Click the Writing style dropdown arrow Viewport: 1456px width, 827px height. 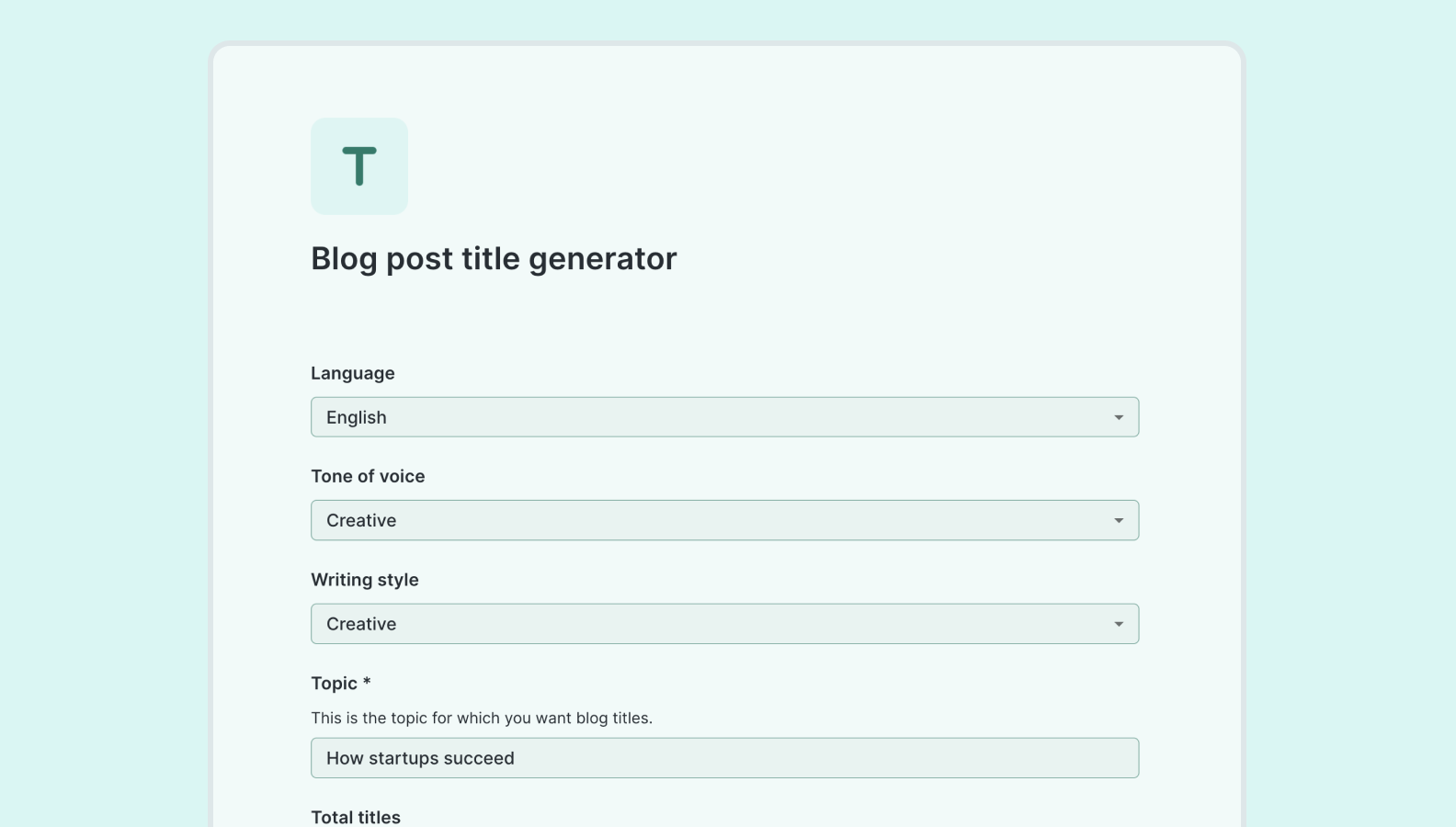click(1118, 624)
